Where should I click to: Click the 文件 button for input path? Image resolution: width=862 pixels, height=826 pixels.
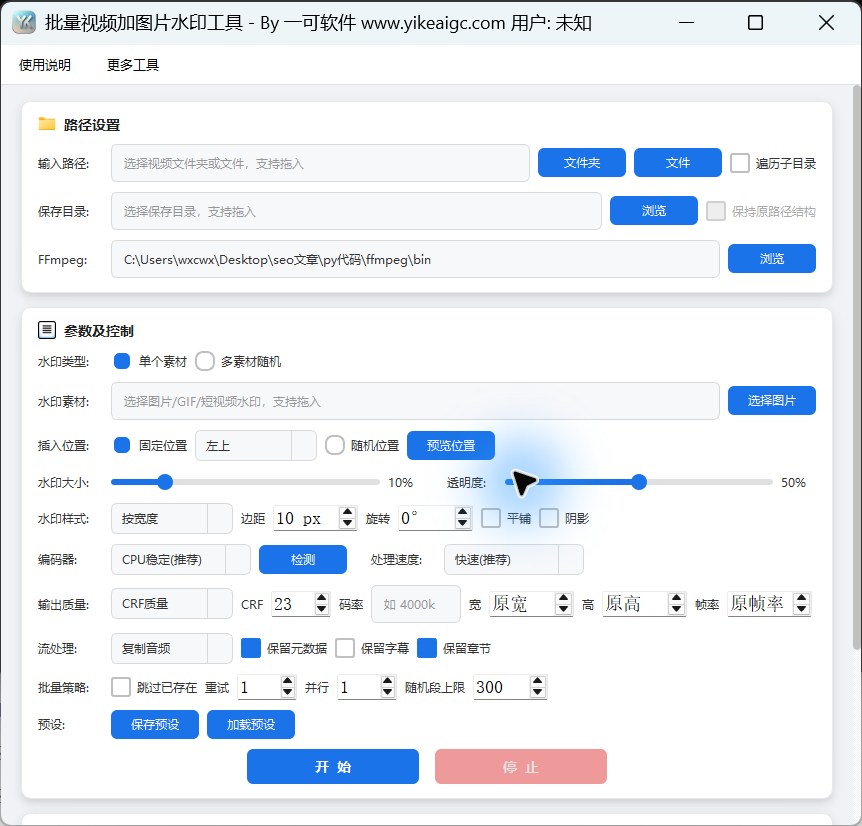point(678,163)
